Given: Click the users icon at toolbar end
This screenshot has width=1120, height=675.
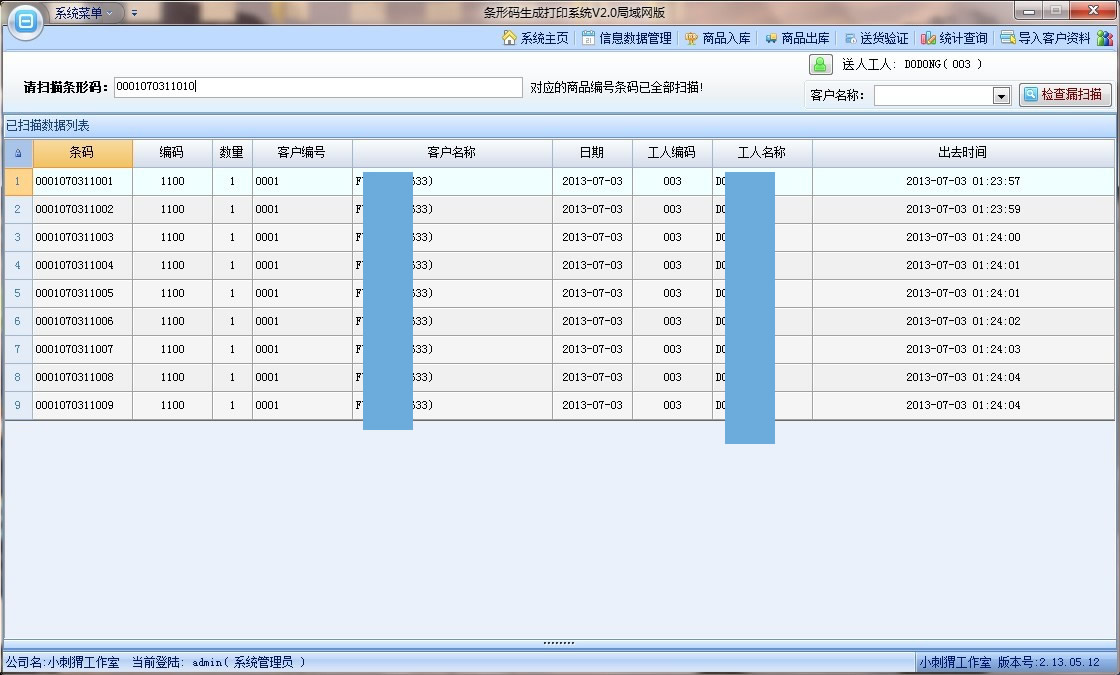Looking at the screenshot, I should [1106, 38].
